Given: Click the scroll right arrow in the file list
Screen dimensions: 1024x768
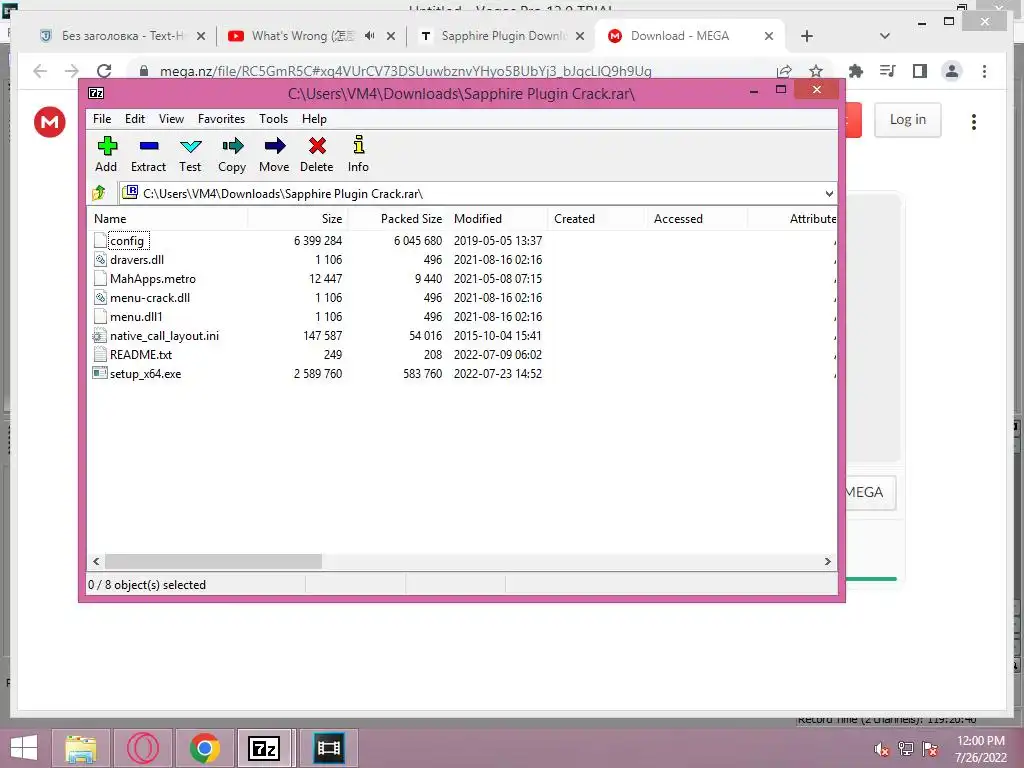Looking at the screenshot, I should (x=827, y=562).
